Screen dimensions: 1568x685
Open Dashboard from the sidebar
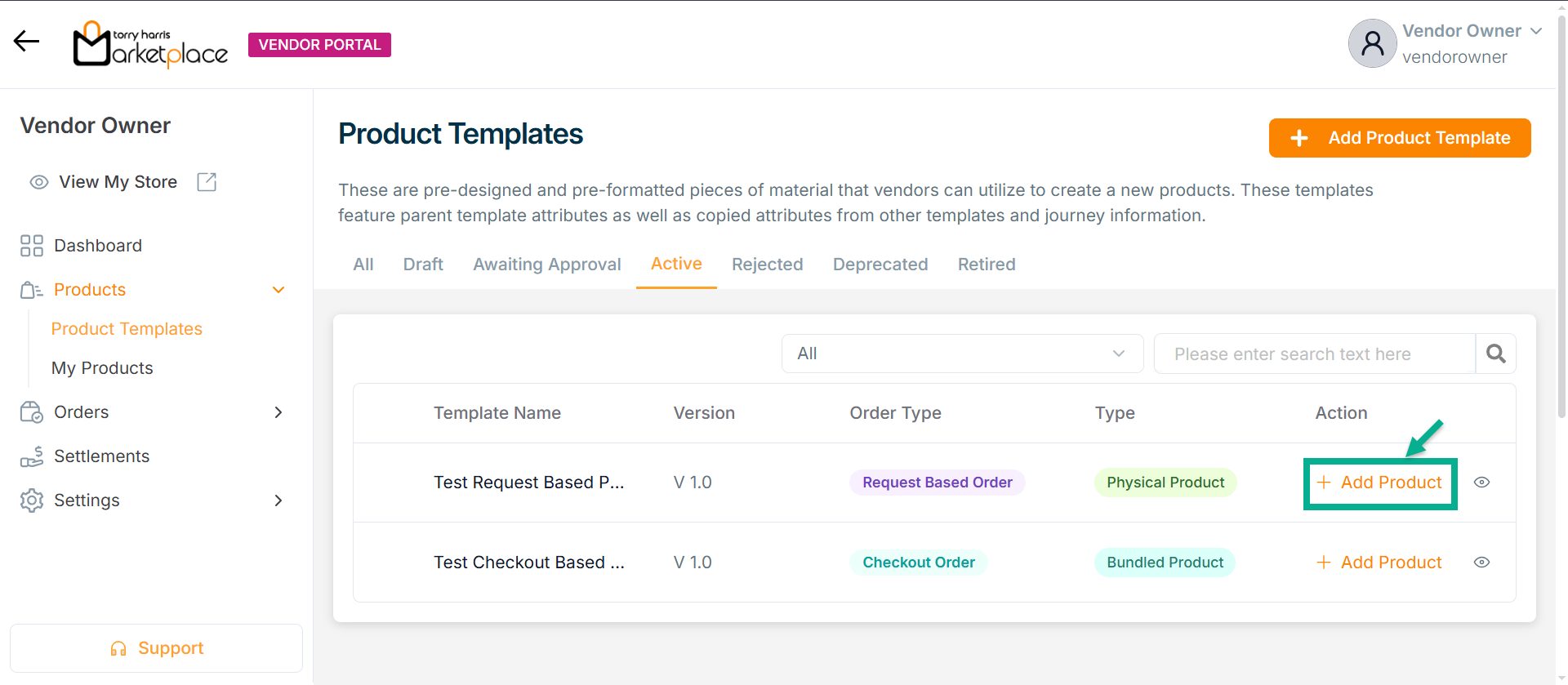click(97, 246)
